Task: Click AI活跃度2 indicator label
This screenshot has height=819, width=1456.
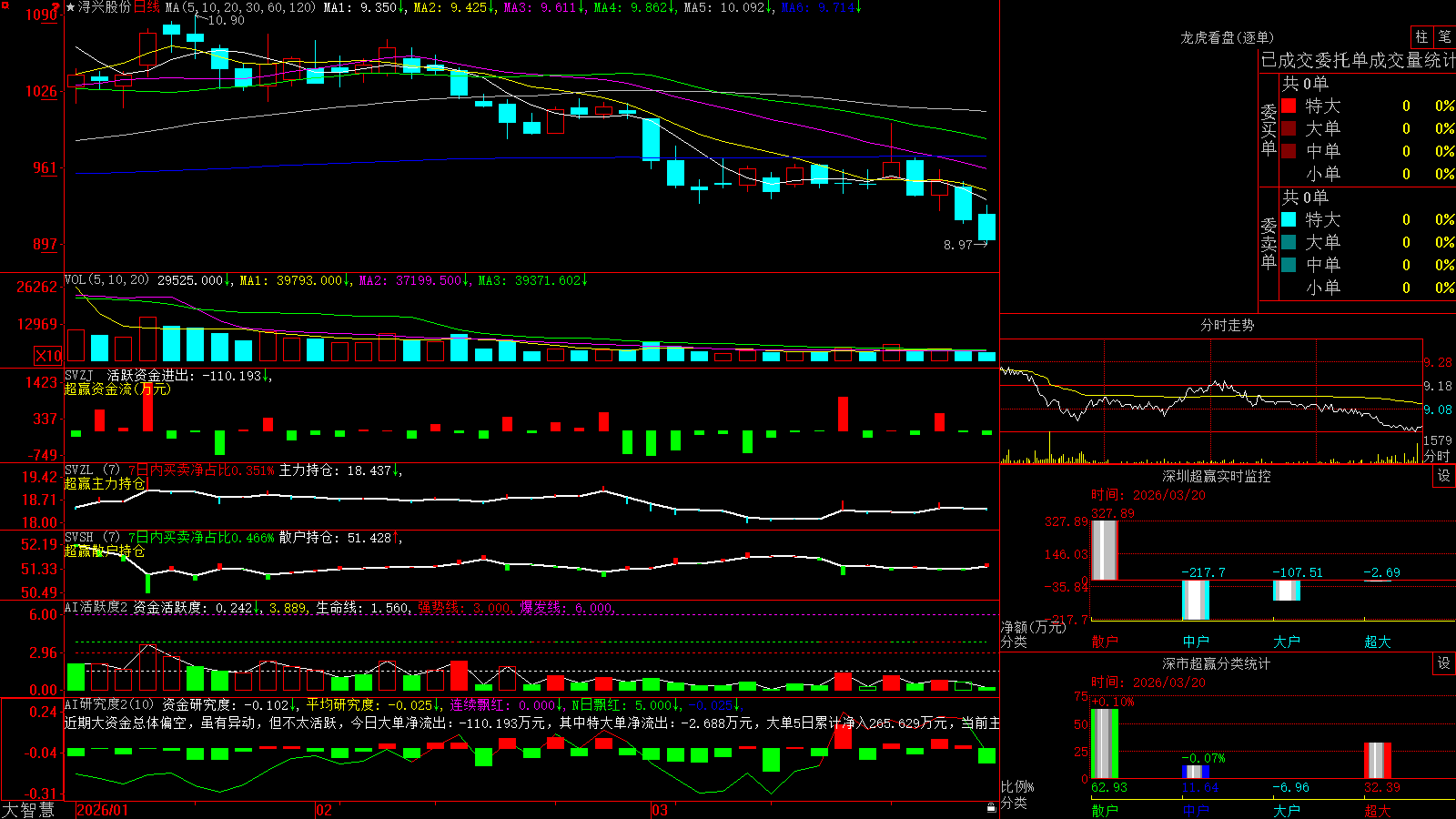Action: (96, 607)
